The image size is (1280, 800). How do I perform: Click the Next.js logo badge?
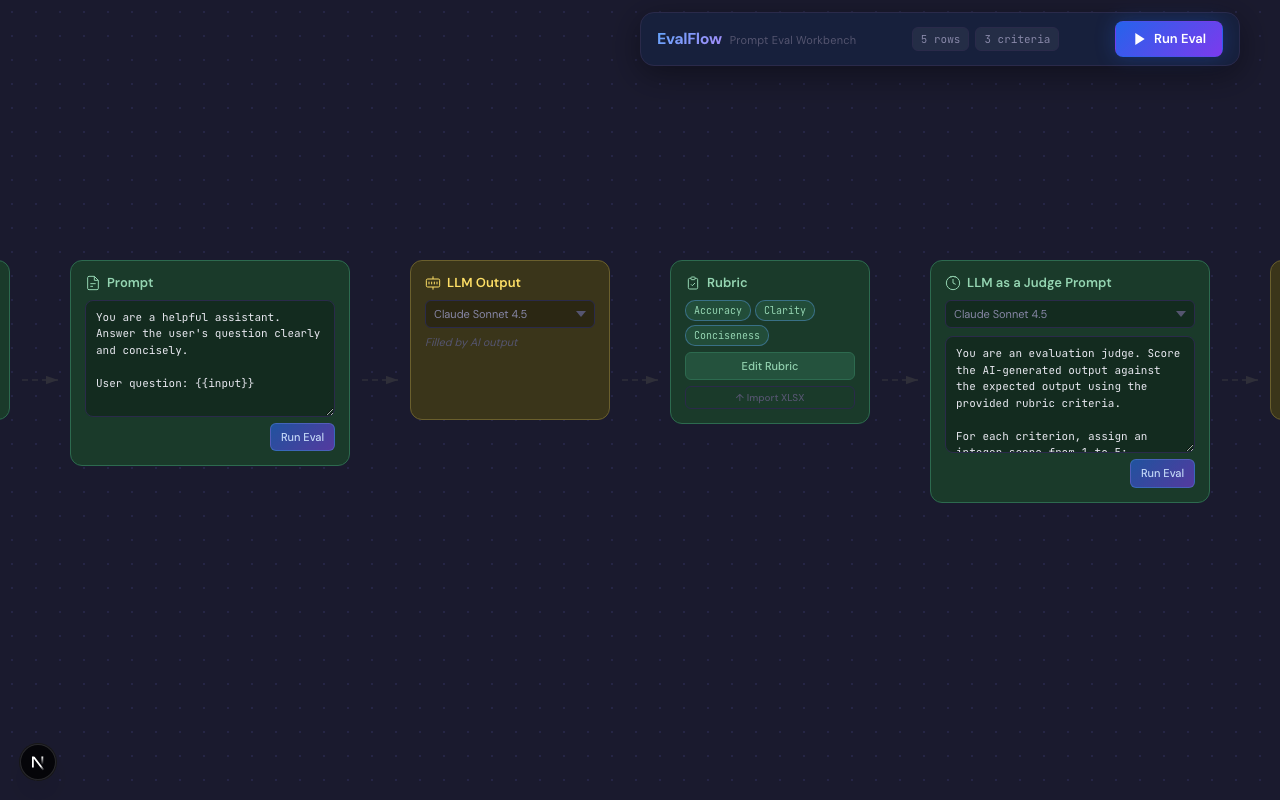click(38, 762)
